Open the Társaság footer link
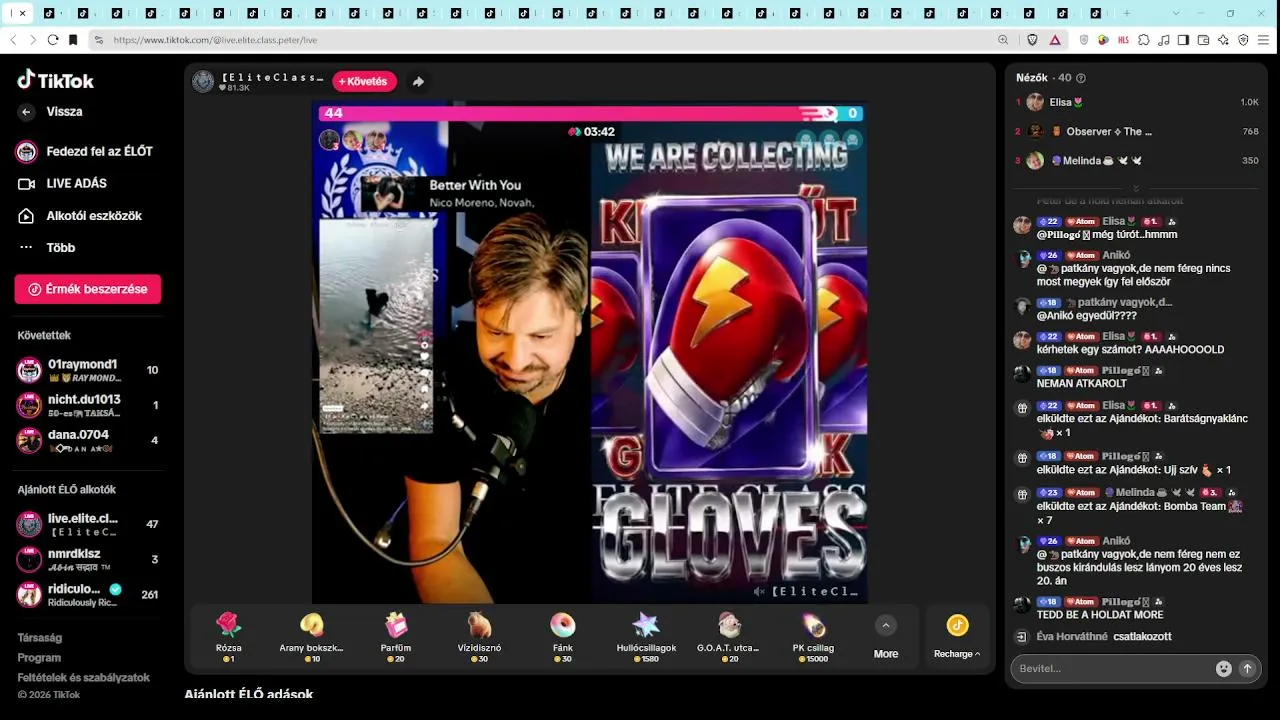Viewport: 1280px width, 720px height. [x=40, y=638]
